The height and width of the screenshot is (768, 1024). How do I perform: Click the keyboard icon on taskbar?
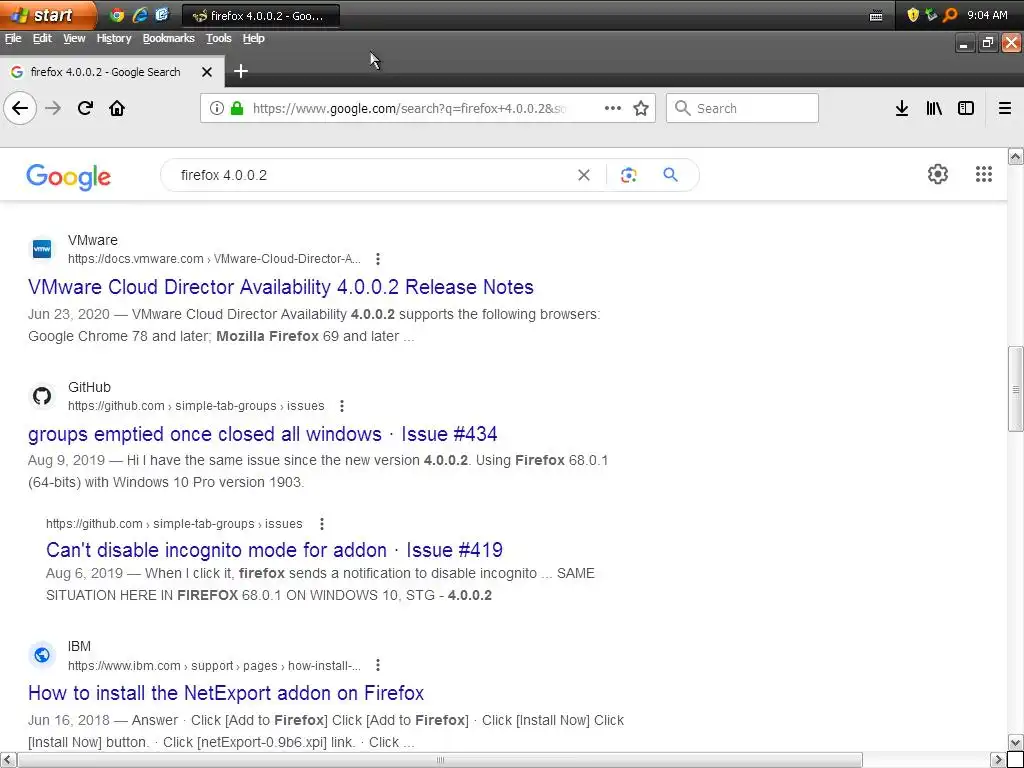click(x=876, y=16)
